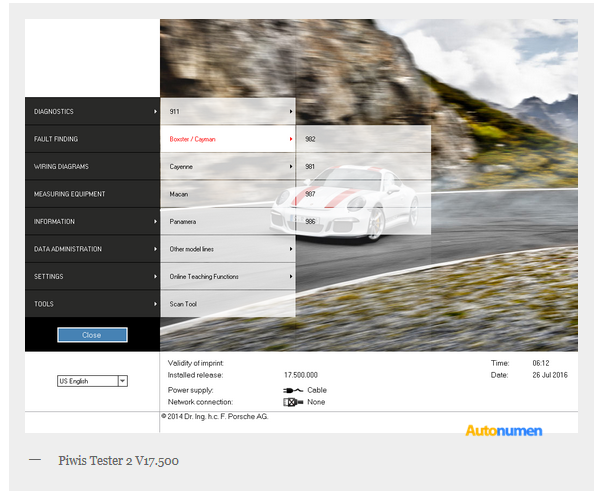Click the Cable power supply text
This screenshot has width=603, height=496.
click(317, 390)
